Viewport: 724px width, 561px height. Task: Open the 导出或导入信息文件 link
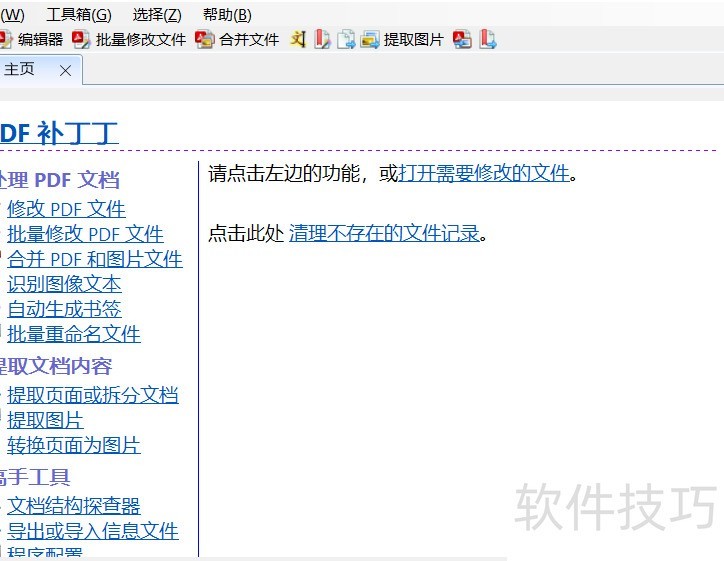point(93,531)
